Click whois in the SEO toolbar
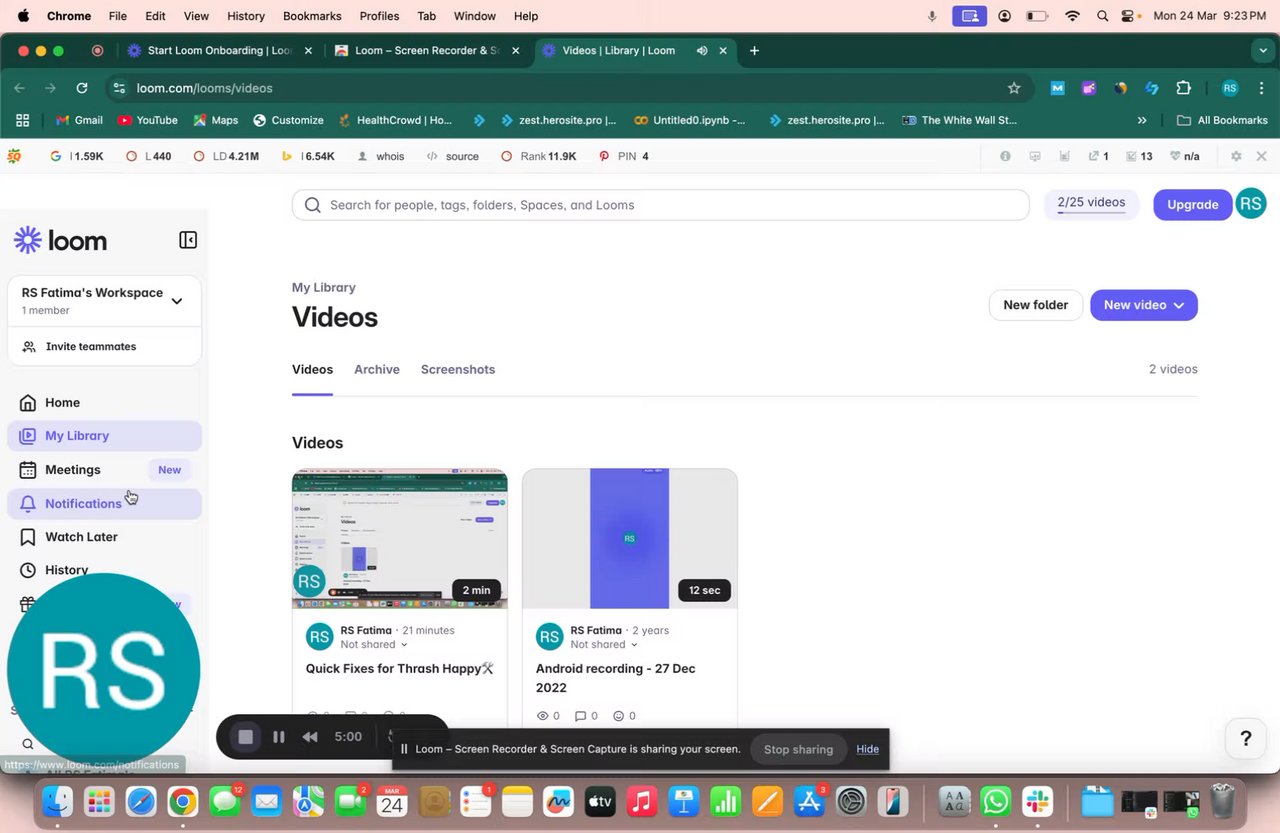 coord(381,156)
